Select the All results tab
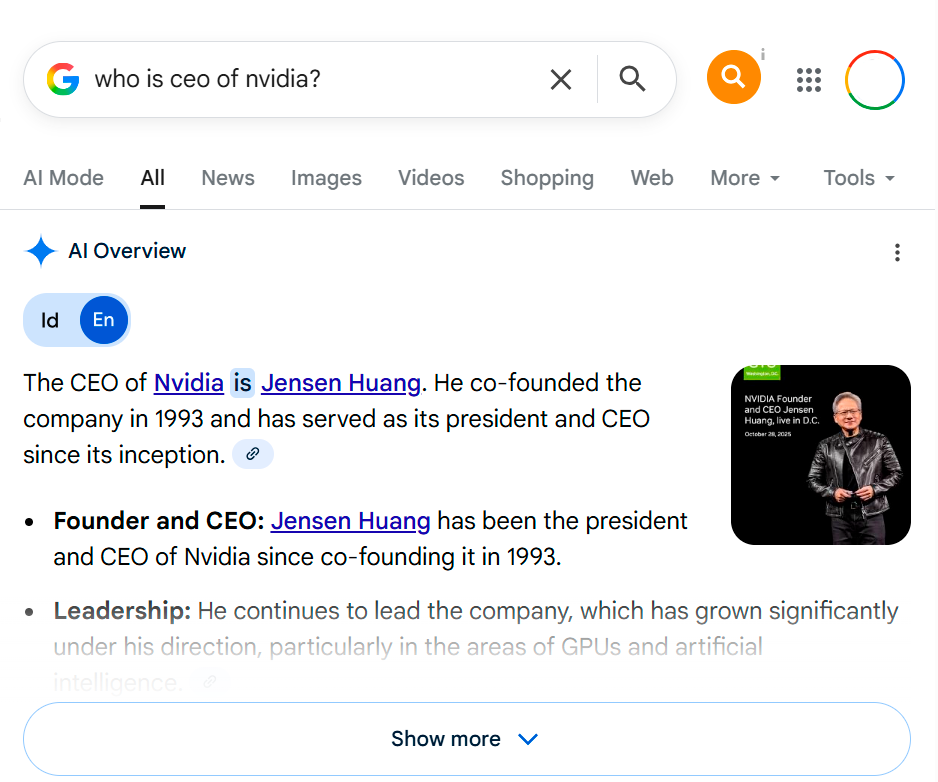The height and width of the screenshot is (782, 938). point(153,178)
